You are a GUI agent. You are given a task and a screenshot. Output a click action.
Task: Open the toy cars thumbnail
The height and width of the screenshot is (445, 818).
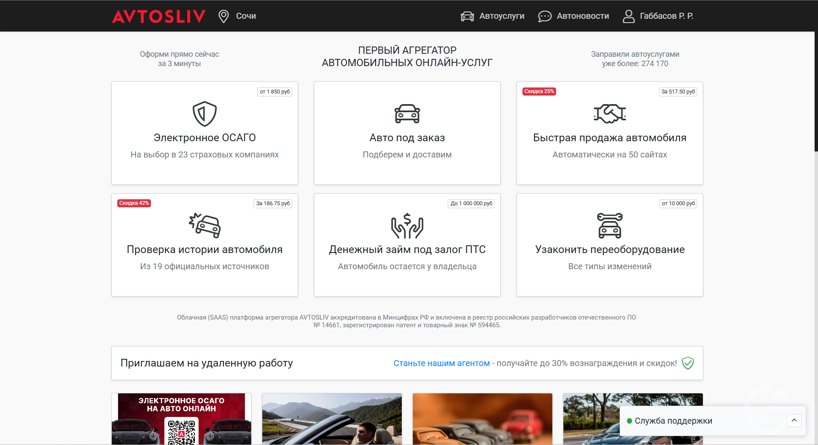click(483, 419)
